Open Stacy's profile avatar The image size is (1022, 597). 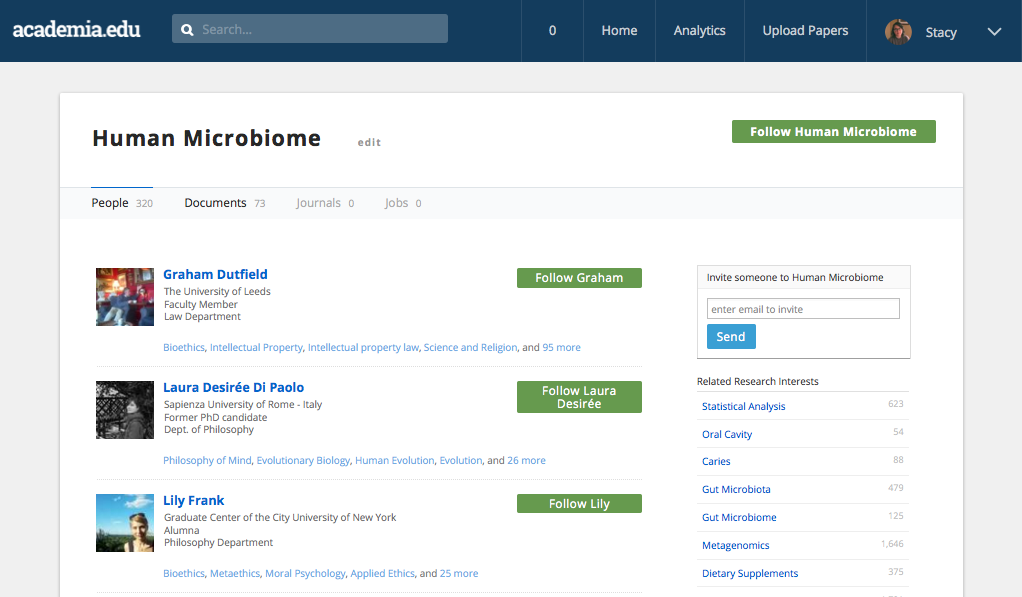[898, 32]
